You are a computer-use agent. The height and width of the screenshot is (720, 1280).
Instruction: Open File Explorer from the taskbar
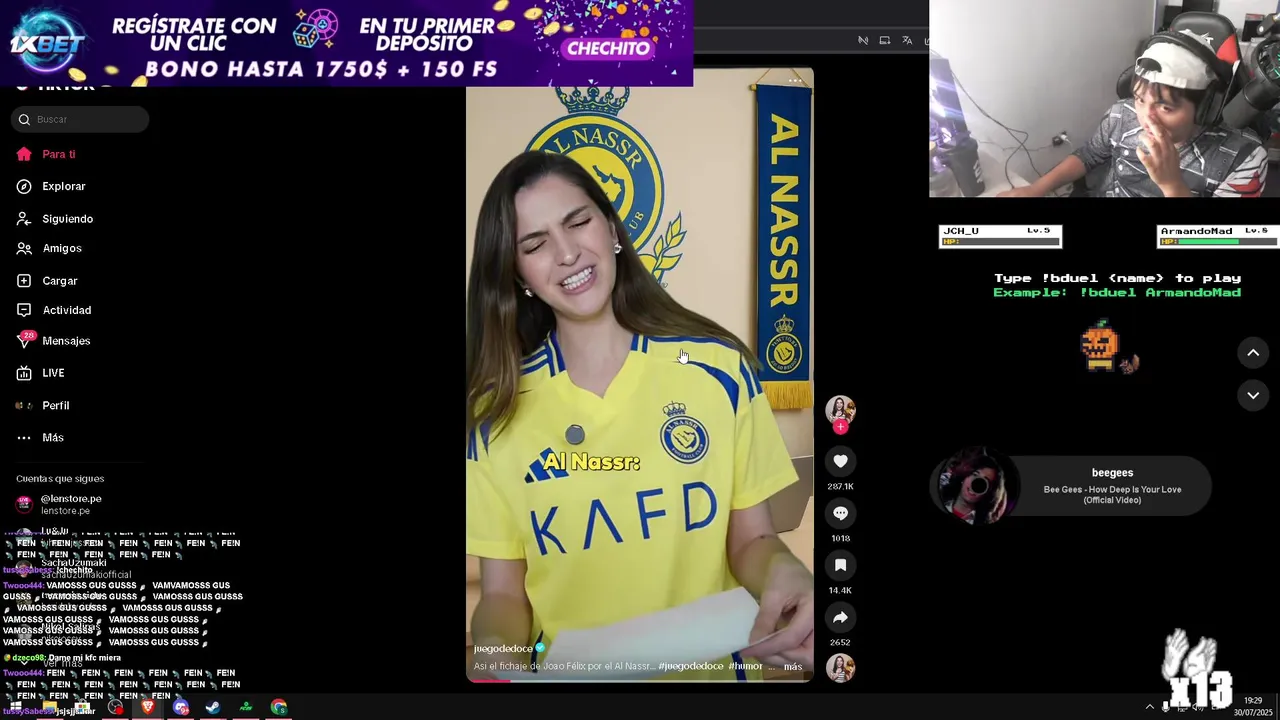click(x=49, y=707)
